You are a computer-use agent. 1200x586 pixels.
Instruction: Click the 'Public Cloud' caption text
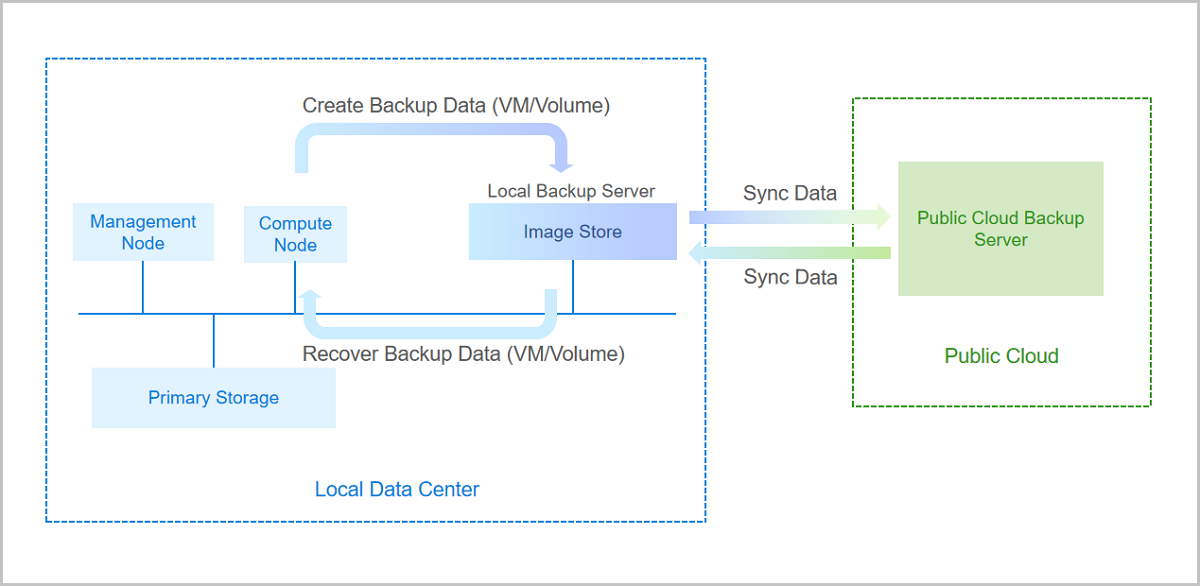1001,356
